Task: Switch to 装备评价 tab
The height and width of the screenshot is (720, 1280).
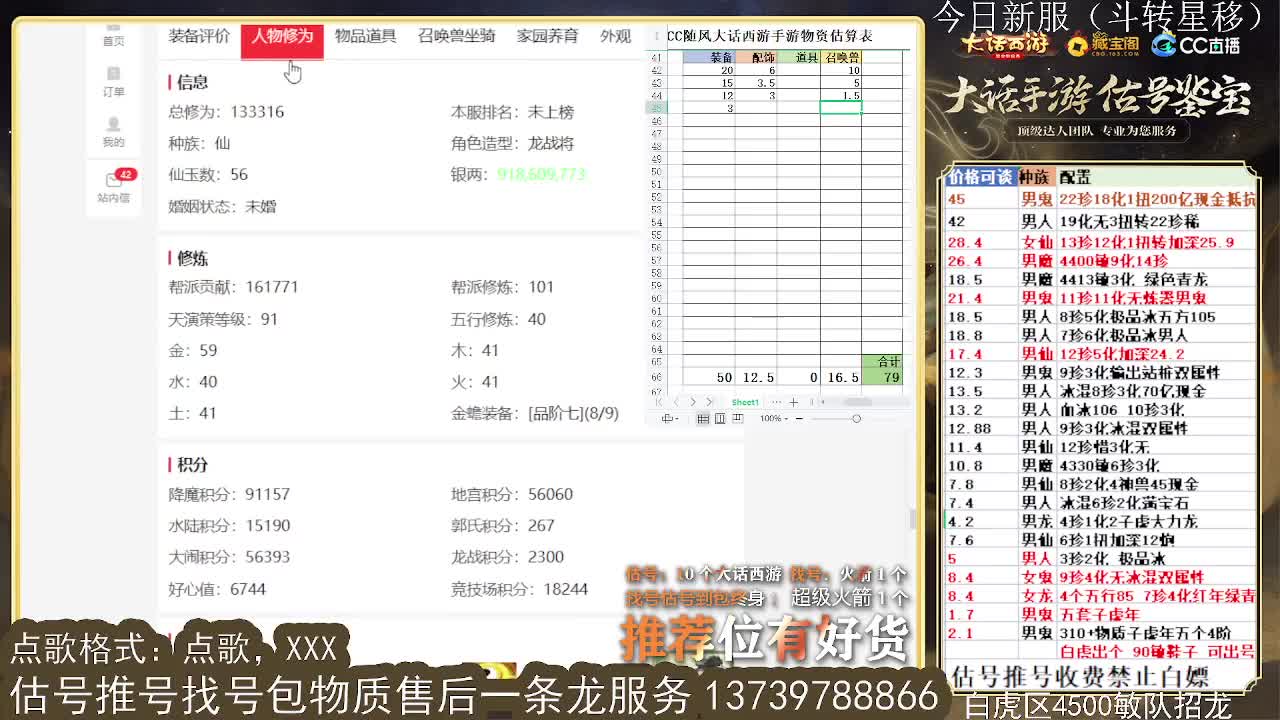Action: [199, 36]
